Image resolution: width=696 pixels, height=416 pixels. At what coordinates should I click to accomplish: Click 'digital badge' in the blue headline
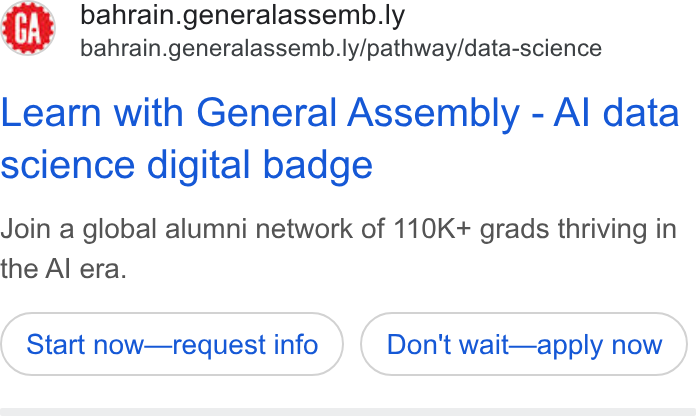(260, 166)
